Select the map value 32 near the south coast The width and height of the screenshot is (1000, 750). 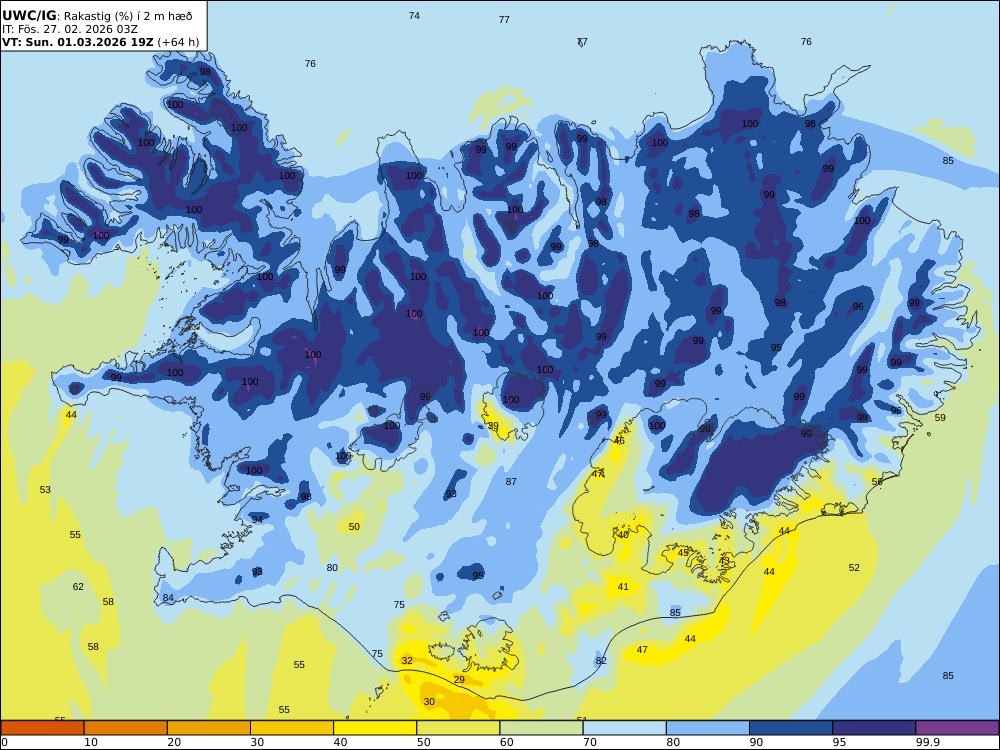[x=407, y=661]
